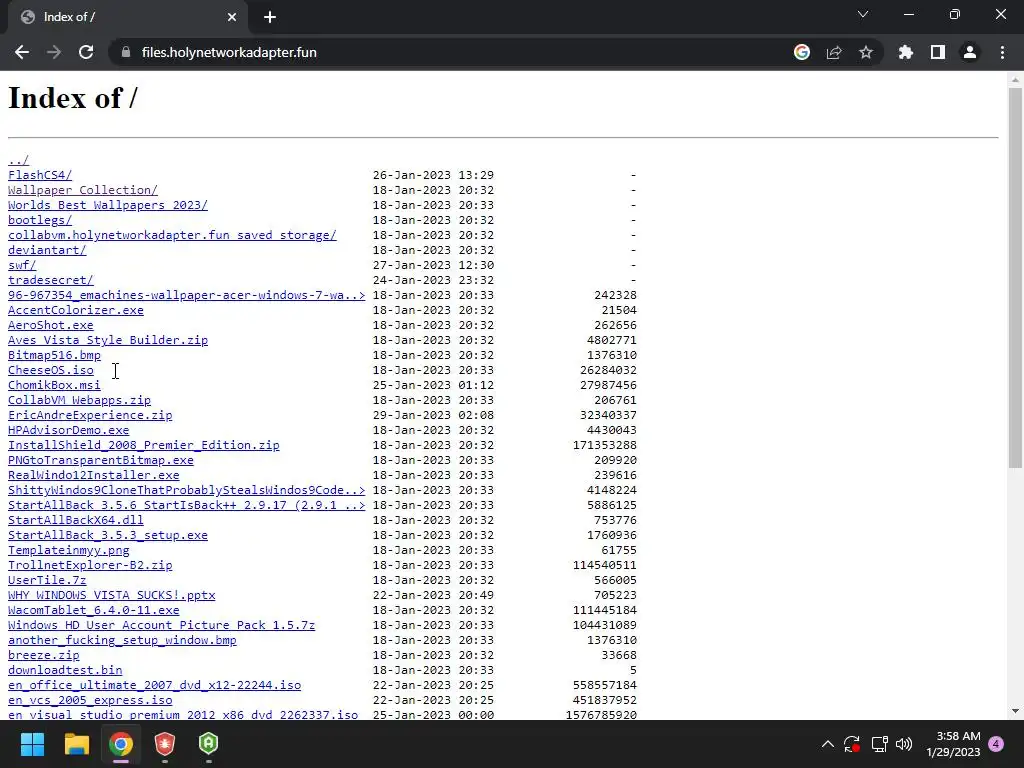The image size is (1024, 768).
Task: Download AeroShot.exe
Action: (x=51, y=325)
